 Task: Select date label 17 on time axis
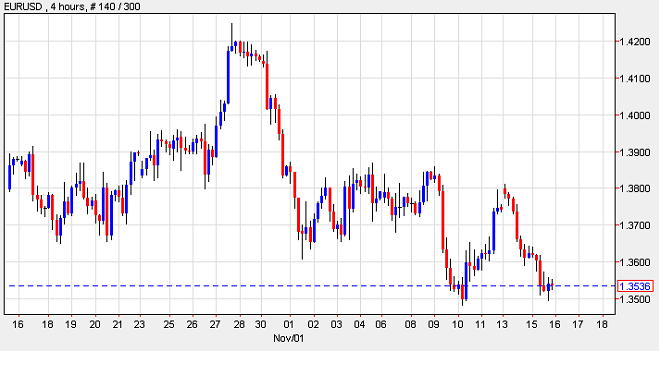pos(578,324)
